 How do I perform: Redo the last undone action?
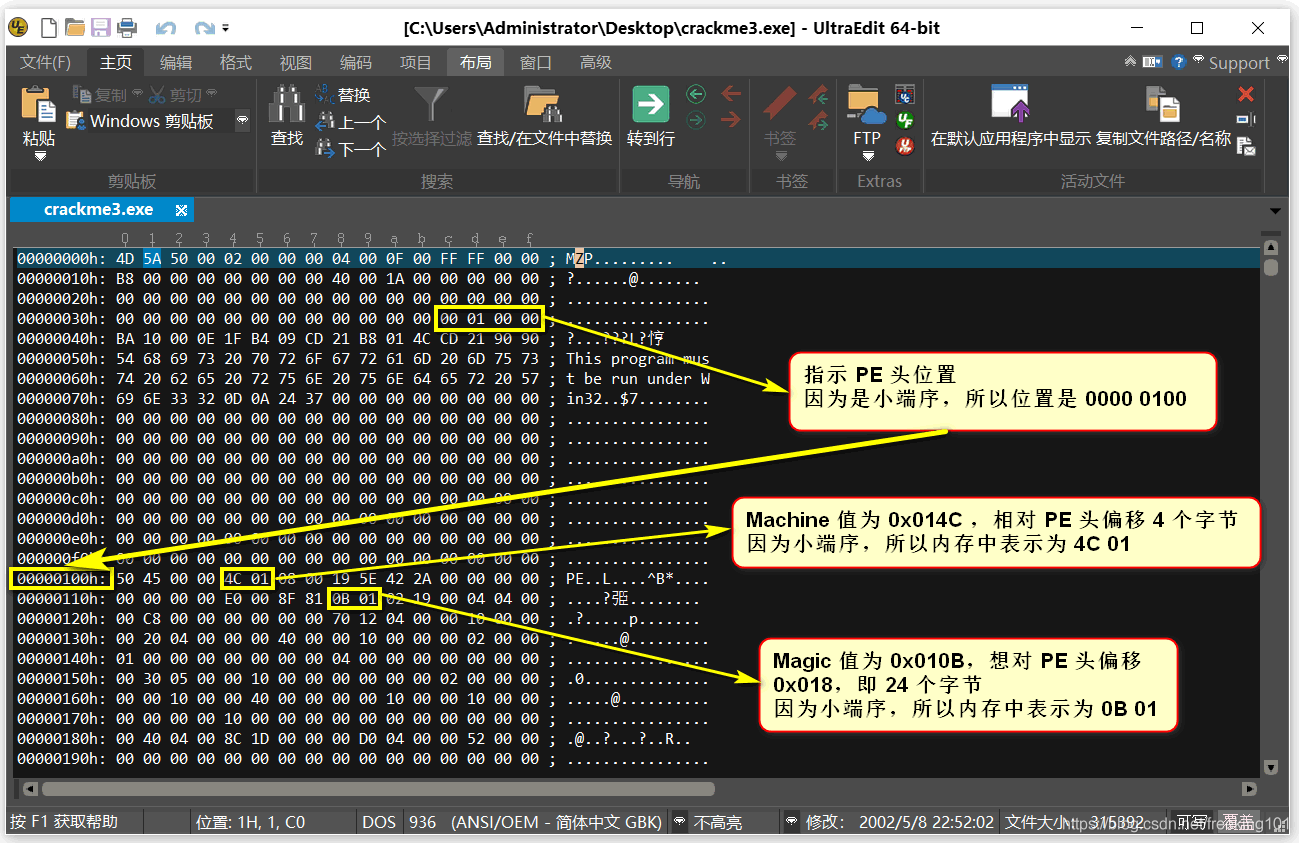(204, 28)
